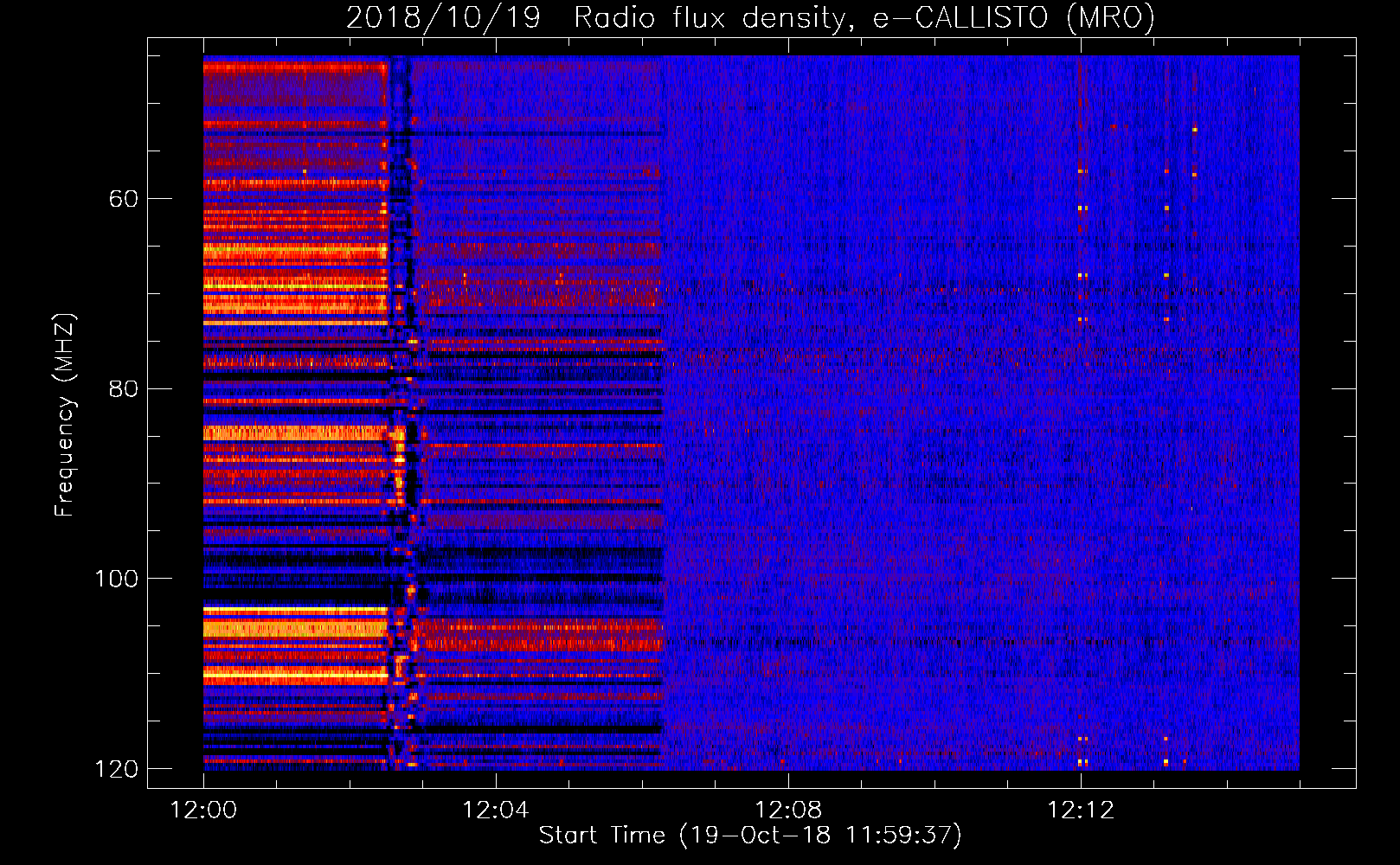This screenshot has height=865, width=1400.
Task: Select the 12:04 time tick label
Action: pos(495,810)
